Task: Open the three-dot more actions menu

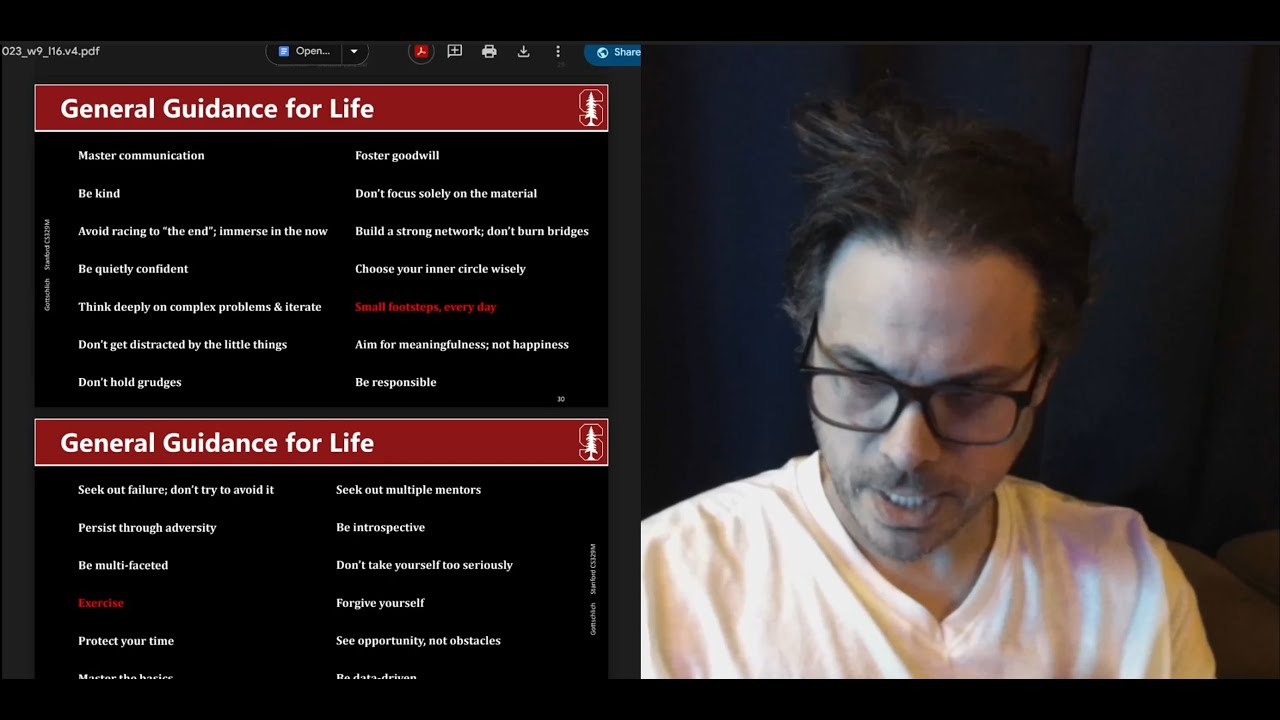Action: click(x=558, y=52)
